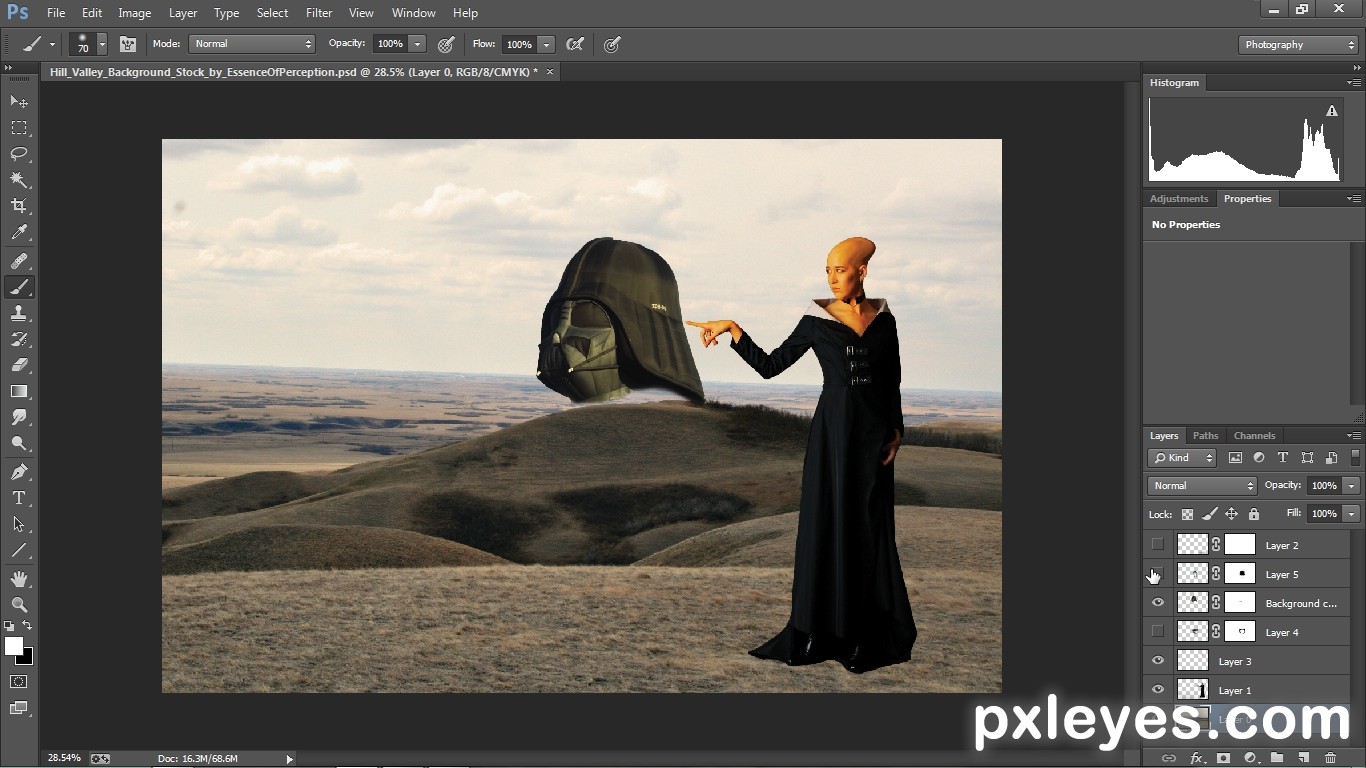The width and height of the screenshot is (1366, 768).
Task: Open the tool preset picker arrow
Action: (x=52, y=44)
